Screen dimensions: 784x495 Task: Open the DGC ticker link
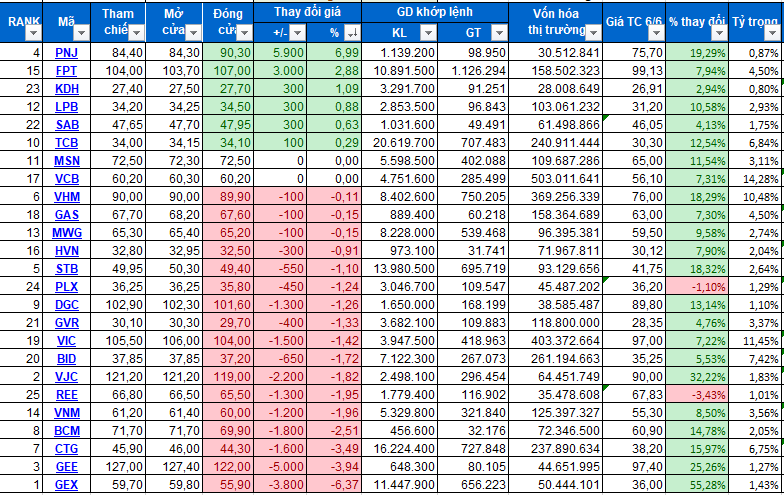point(66,304)
